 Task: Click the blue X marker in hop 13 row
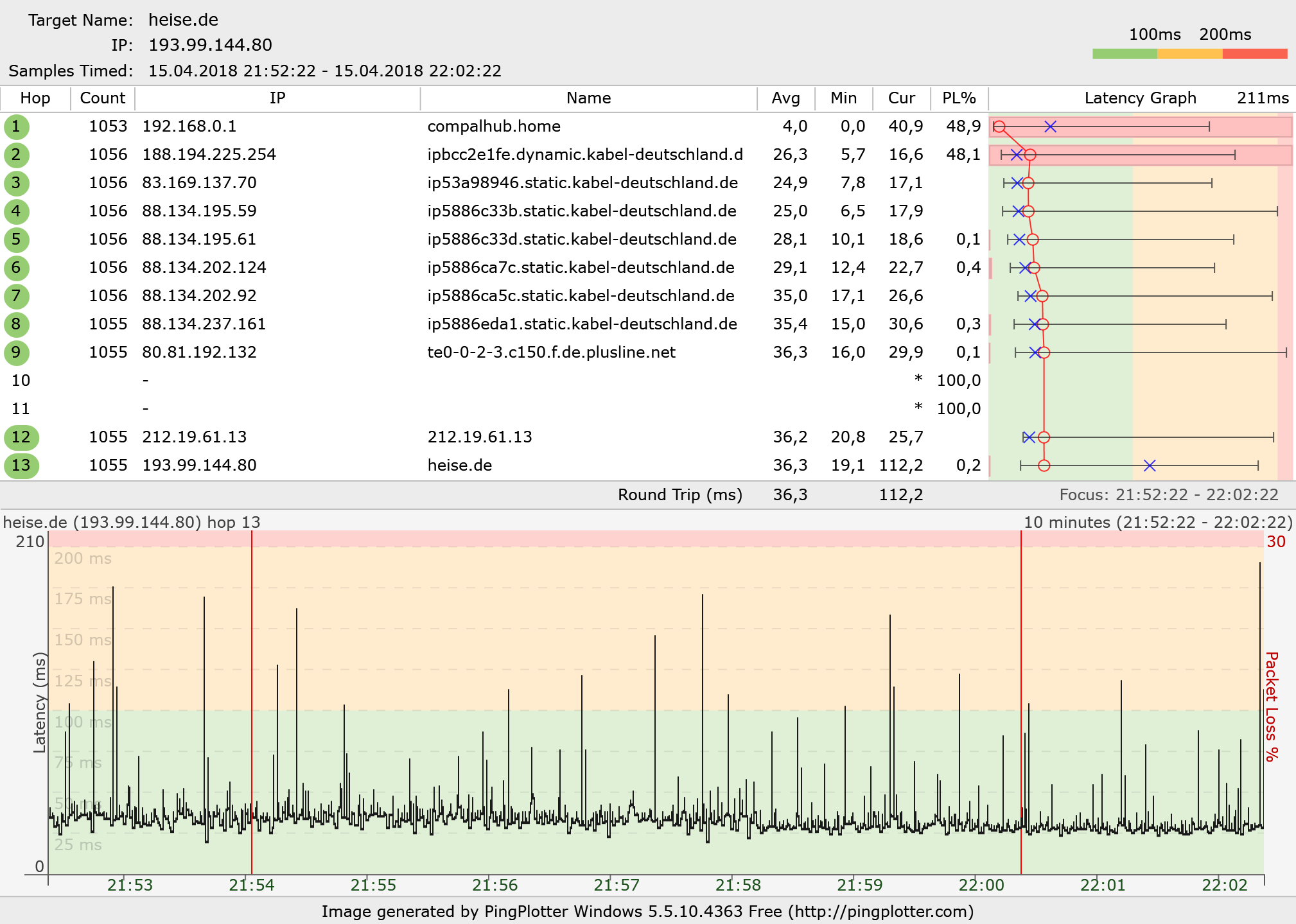[x=1150, y=466]
